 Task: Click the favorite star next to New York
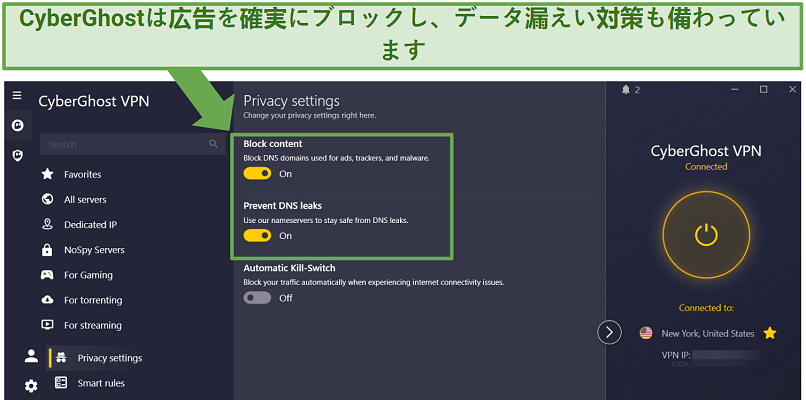click(x=770, y=333)
